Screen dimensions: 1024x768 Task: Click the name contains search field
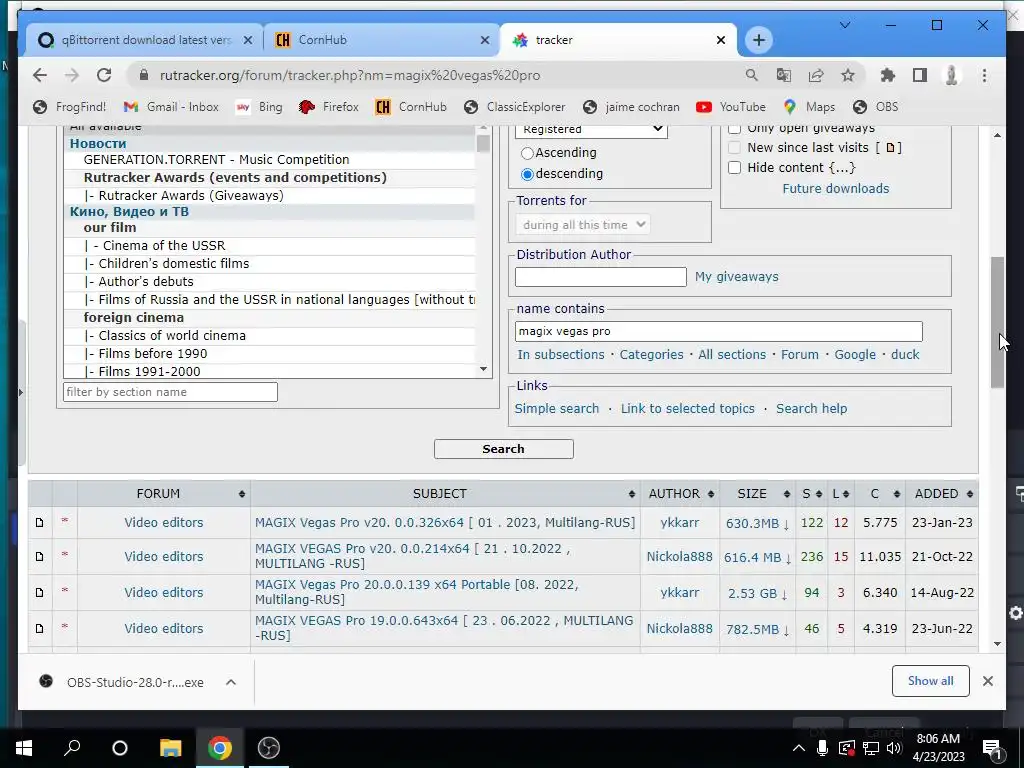tap(718, 331)
